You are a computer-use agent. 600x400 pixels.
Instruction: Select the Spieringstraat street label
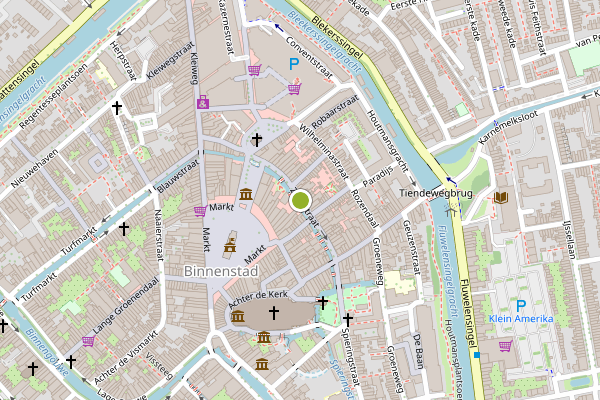351,357
